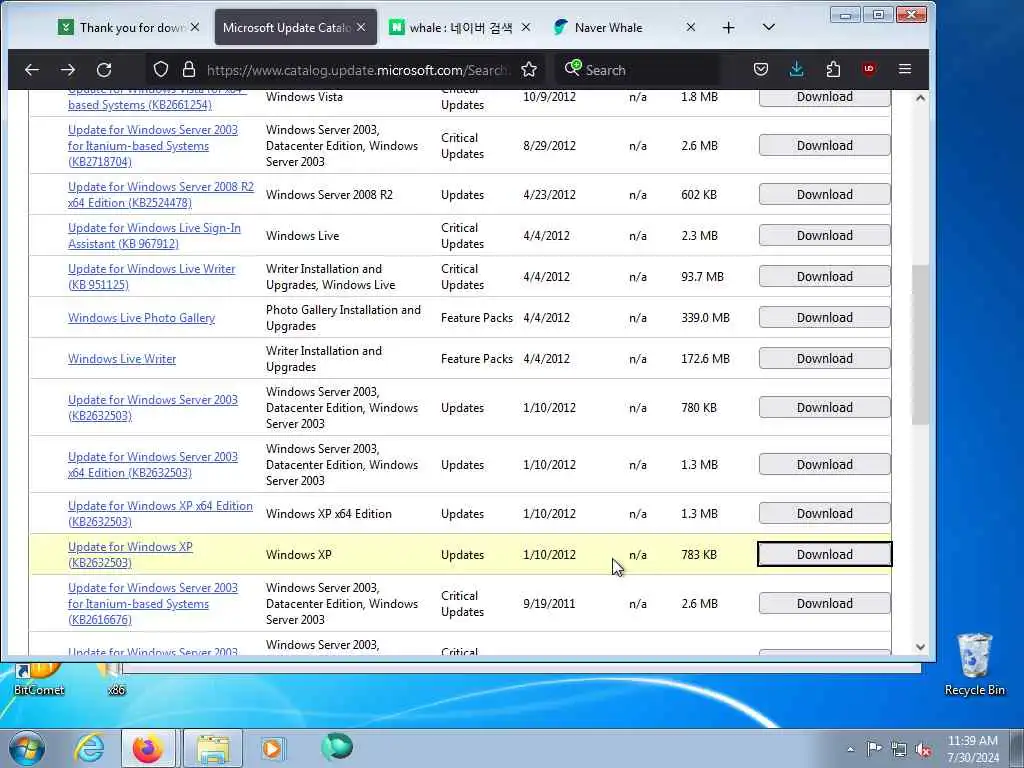The width and height of the screenshot is (1024, 768).
Task: Focus the URL address bar
Action: click(x=356, y=70)
